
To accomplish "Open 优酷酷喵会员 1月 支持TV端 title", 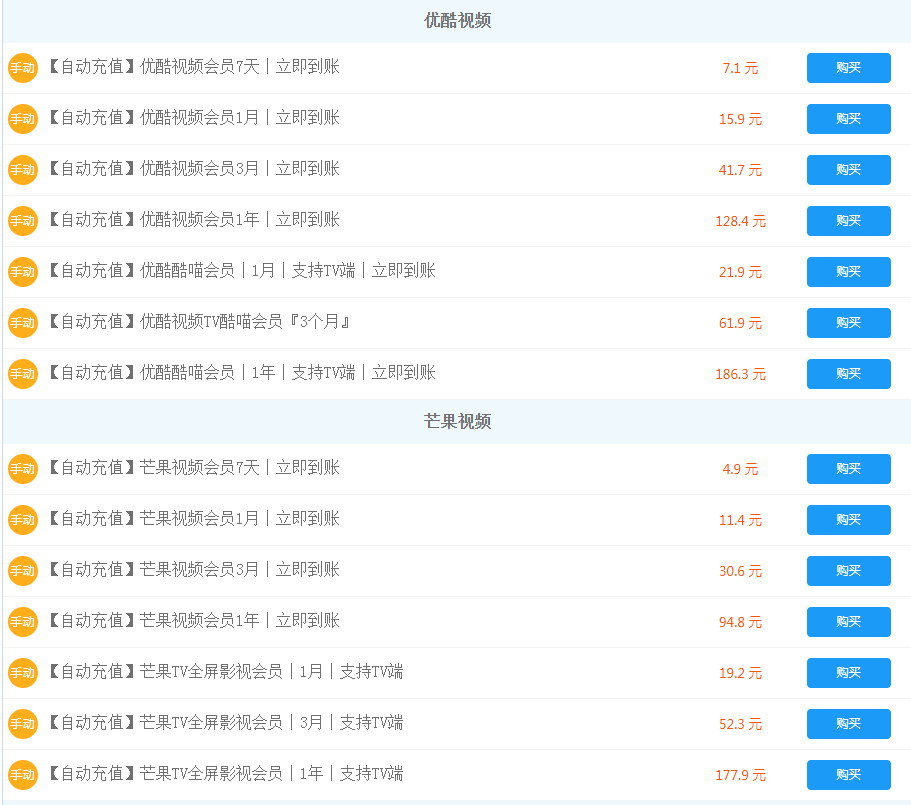I will pos(241,271).
